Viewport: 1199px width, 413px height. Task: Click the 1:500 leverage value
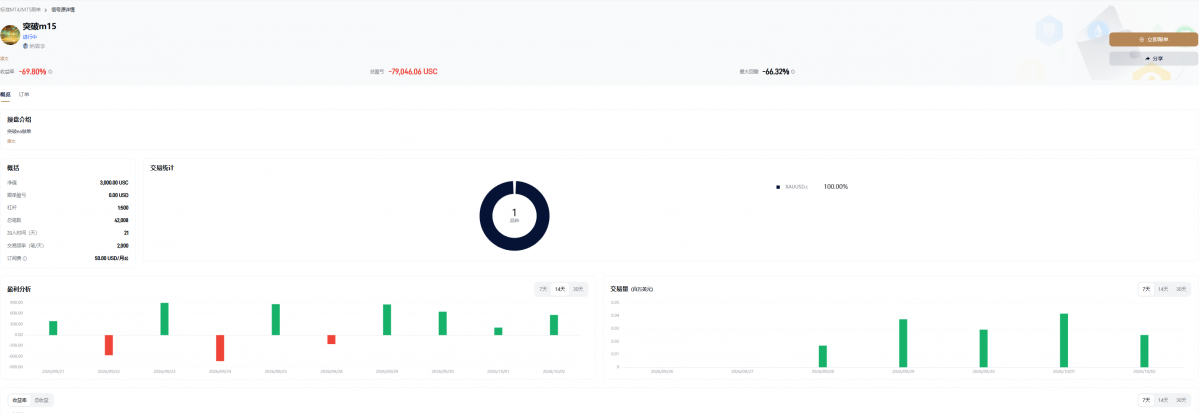click(123, 208)
